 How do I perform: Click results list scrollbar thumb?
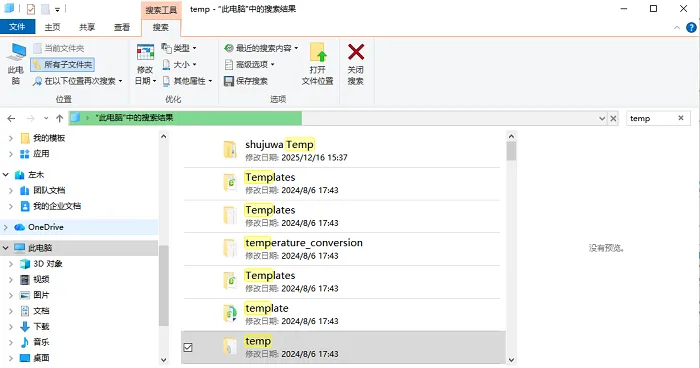511,151
